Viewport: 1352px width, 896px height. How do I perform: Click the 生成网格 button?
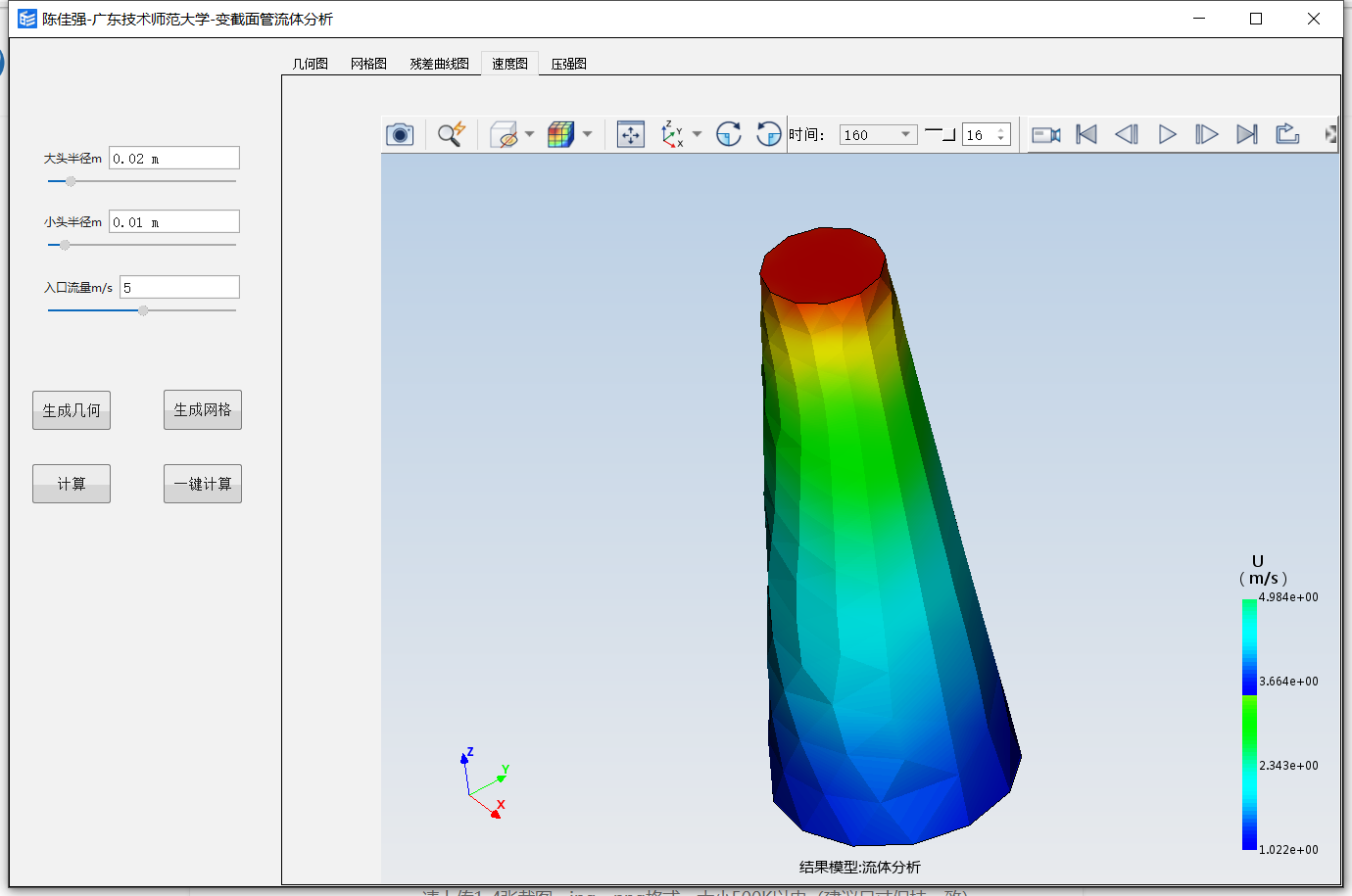[203, 410]
